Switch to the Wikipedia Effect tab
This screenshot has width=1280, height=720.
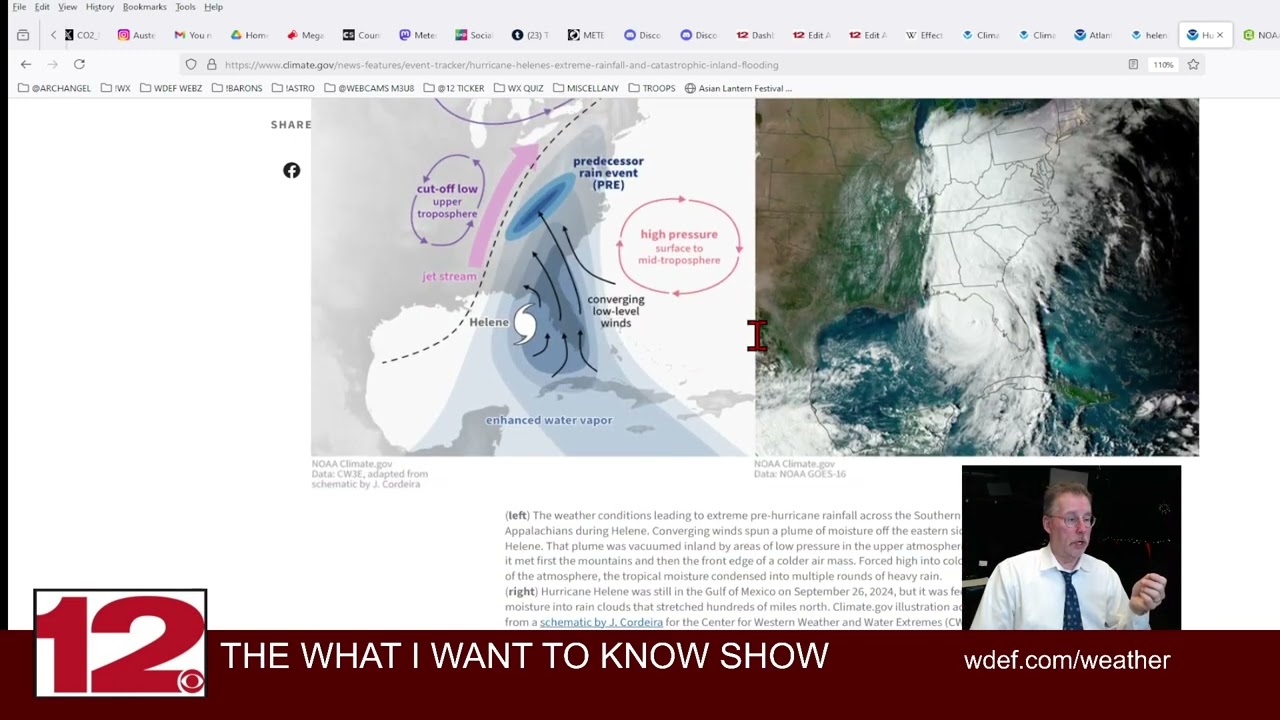pos(924,35)
